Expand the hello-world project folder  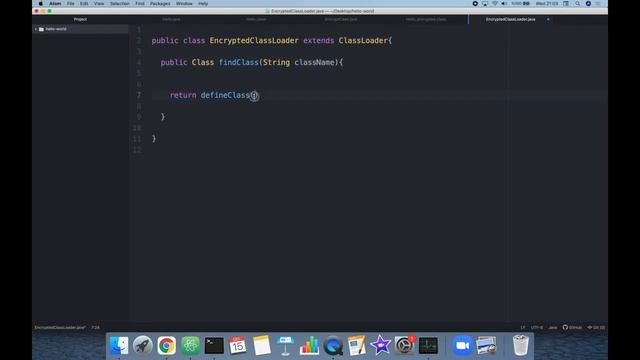(x=36, y=29)
